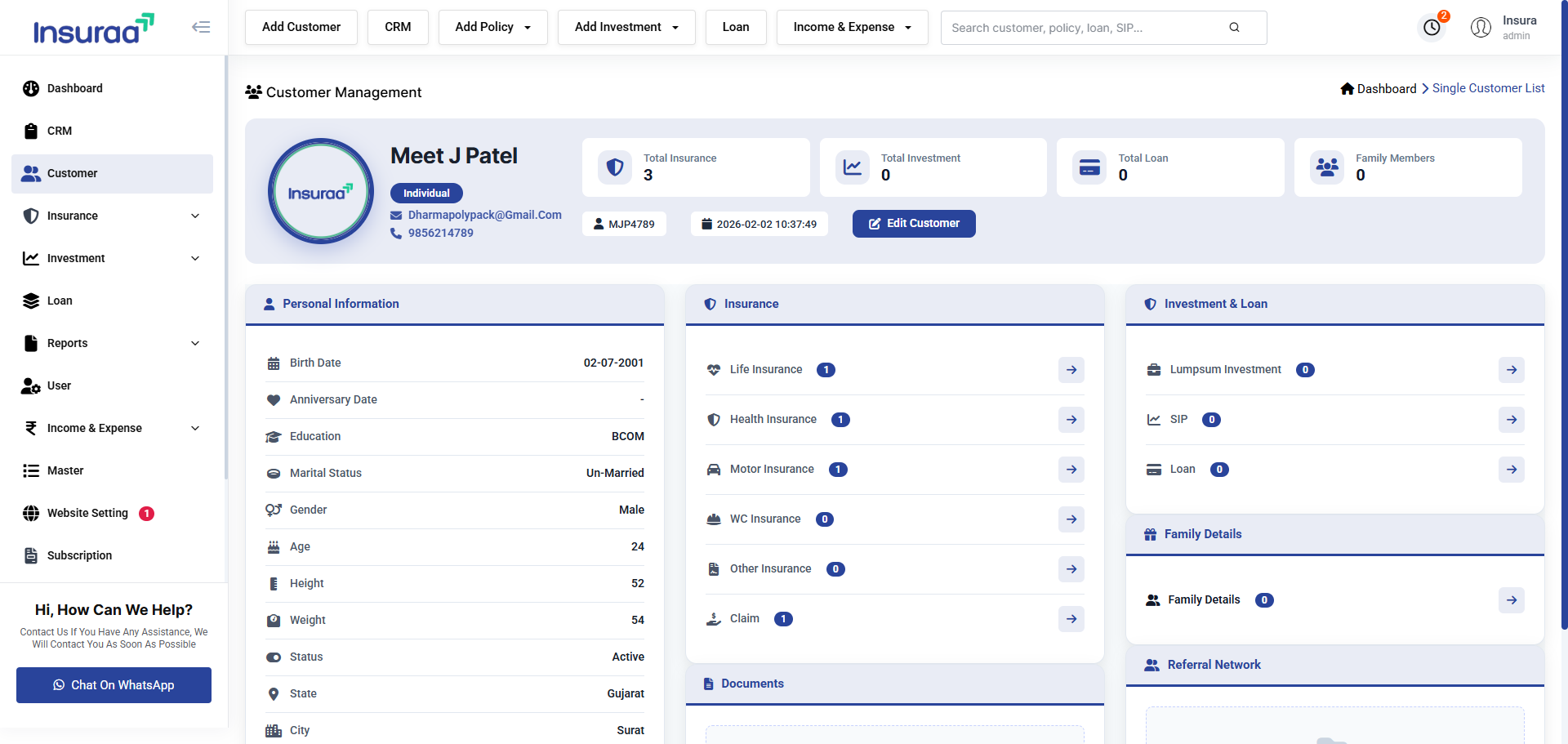This screenshot has width=1568, height=744.
Task: Open the Add Policy dropdown
Action: point(492,27)
